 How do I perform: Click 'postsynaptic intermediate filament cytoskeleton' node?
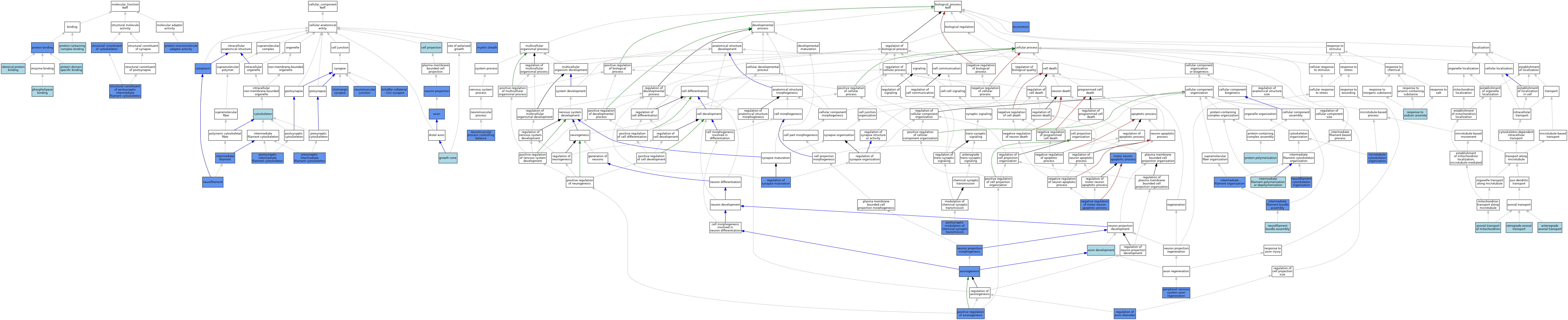(268, 158)
